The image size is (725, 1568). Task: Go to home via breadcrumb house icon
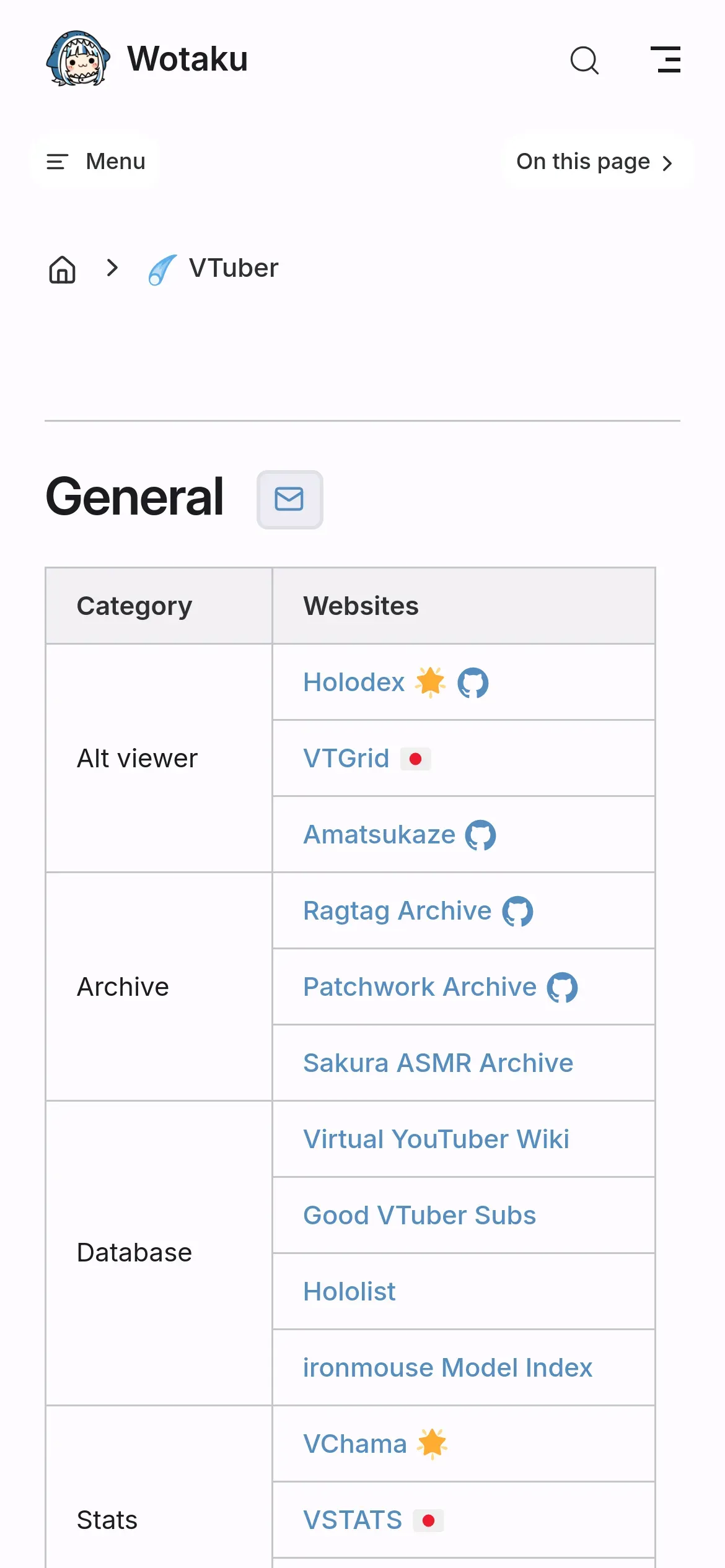(x=63, y=269)
